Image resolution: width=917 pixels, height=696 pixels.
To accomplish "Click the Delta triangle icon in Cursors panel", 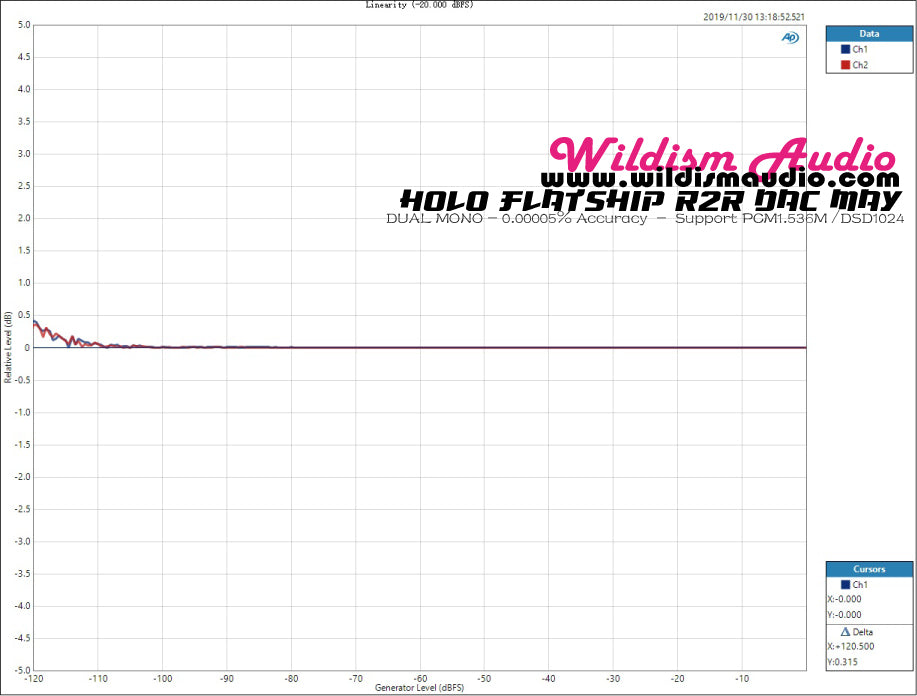I will click(846, 632).
